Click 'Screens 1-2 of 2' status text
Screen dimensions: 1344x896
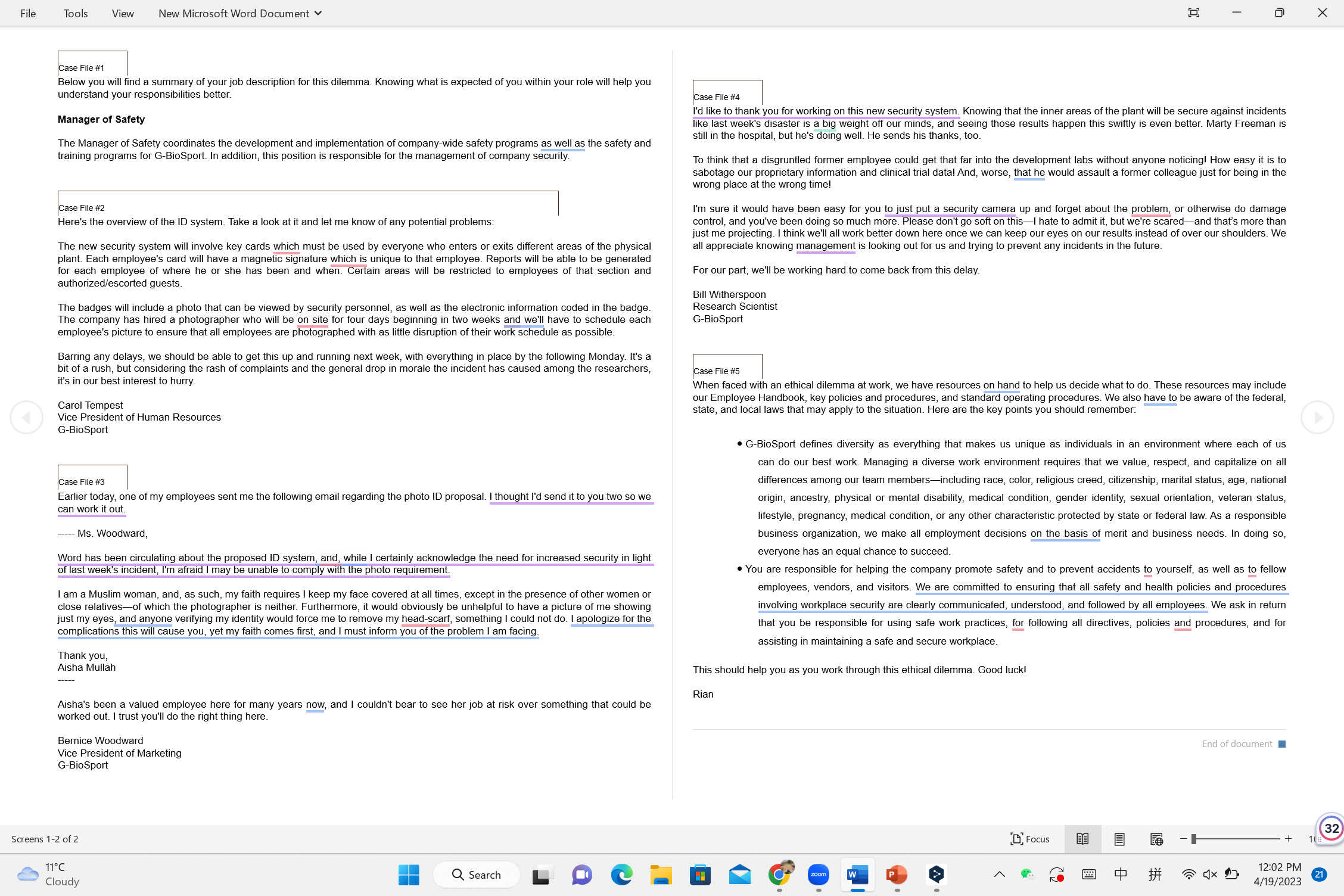coord(45,839)
